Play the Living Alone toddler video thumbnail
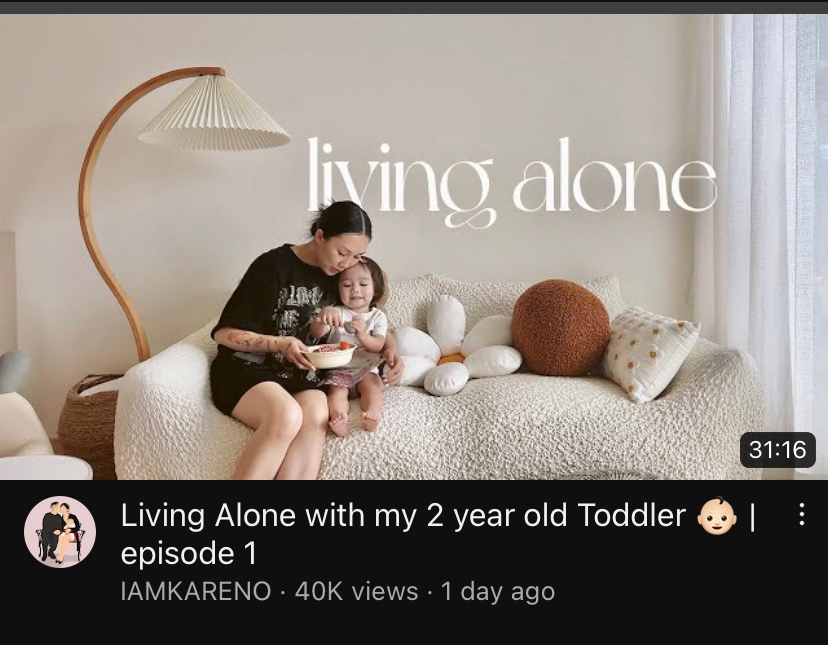Screen dimensions: 828x645 tap(414, 247)
